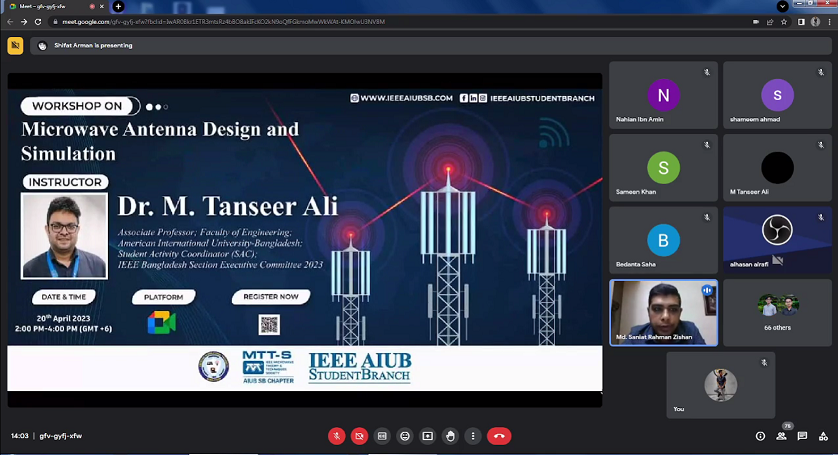The image size is (838, 455).
Task: Click the Present now icon
Action: pyautogui.click(x=428, y=436)
